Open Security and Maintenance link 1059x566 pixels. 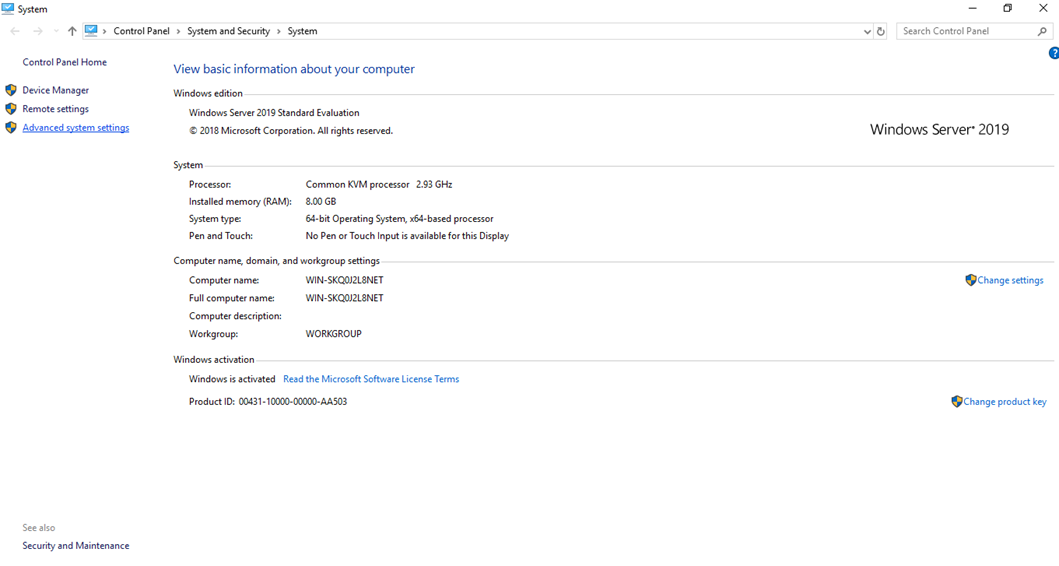tap(76, 546)
